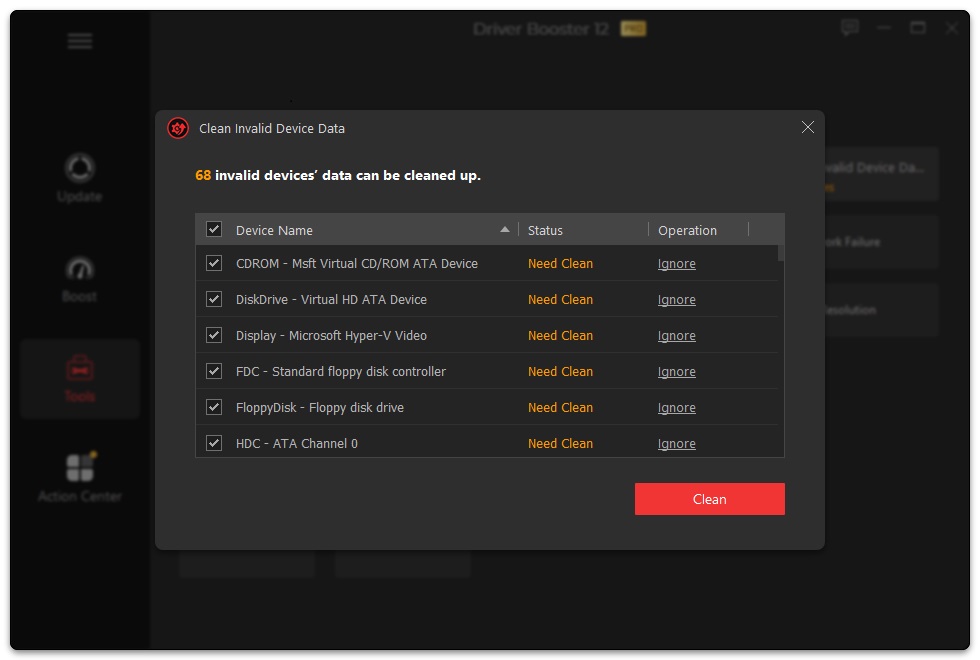Uncheck FDC Standard floppy disk controller checkbox

coord(214,371)
